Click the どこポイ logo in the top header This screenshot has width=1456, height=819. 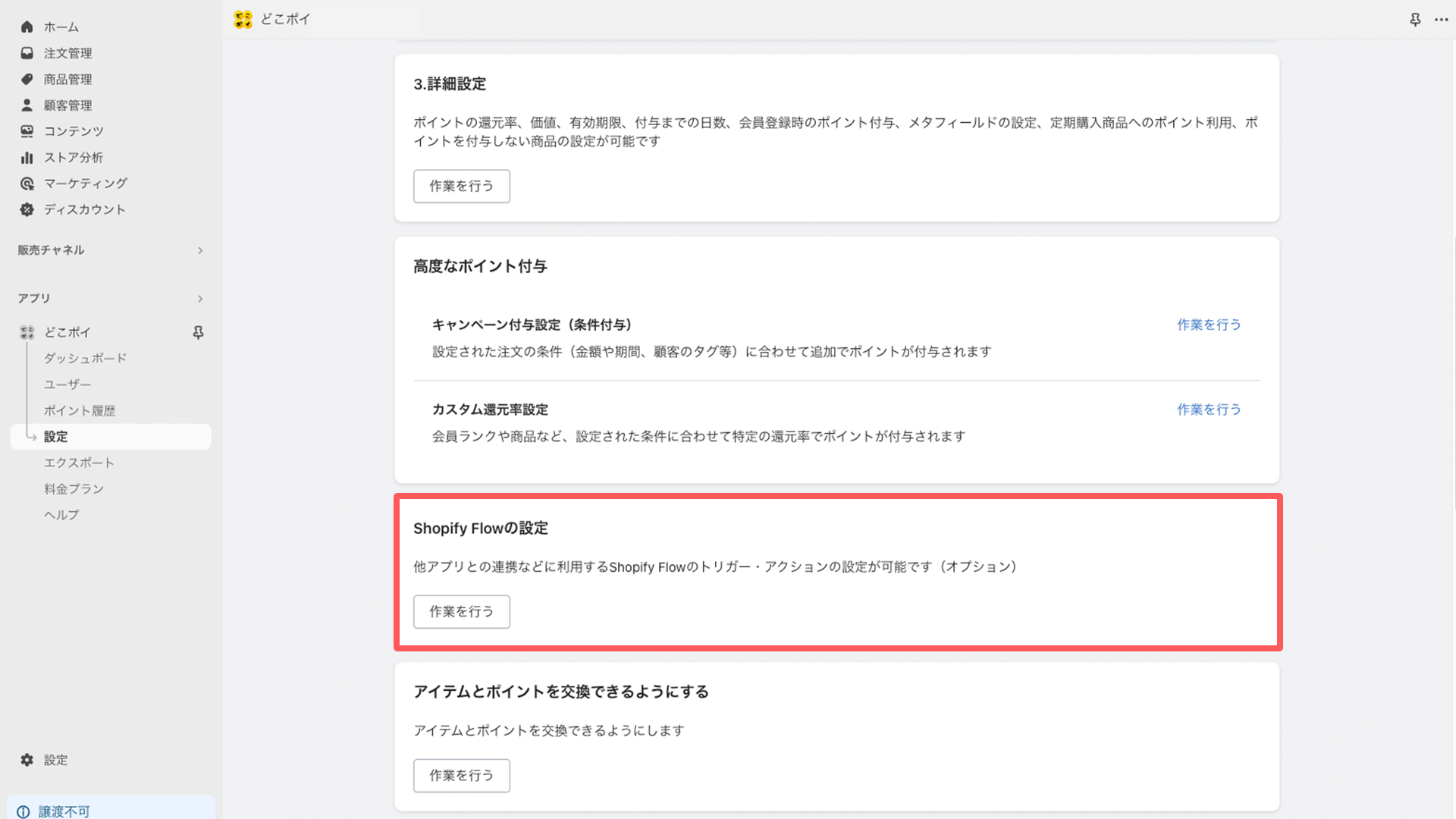pyautogui.click(x=243, y=20)
